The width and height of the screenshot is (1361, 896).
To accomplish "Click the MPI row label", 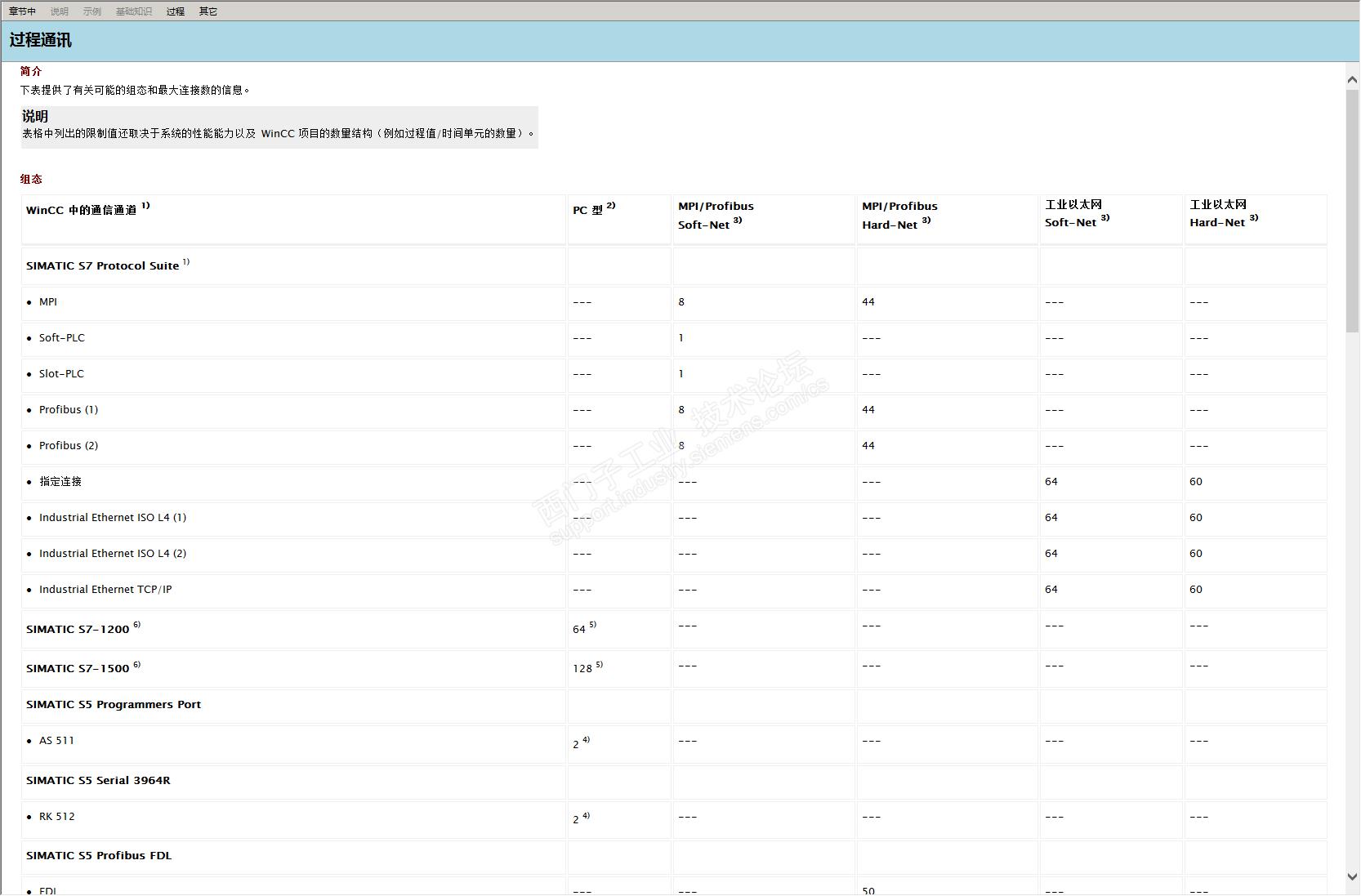I will [x=48, y=302].
